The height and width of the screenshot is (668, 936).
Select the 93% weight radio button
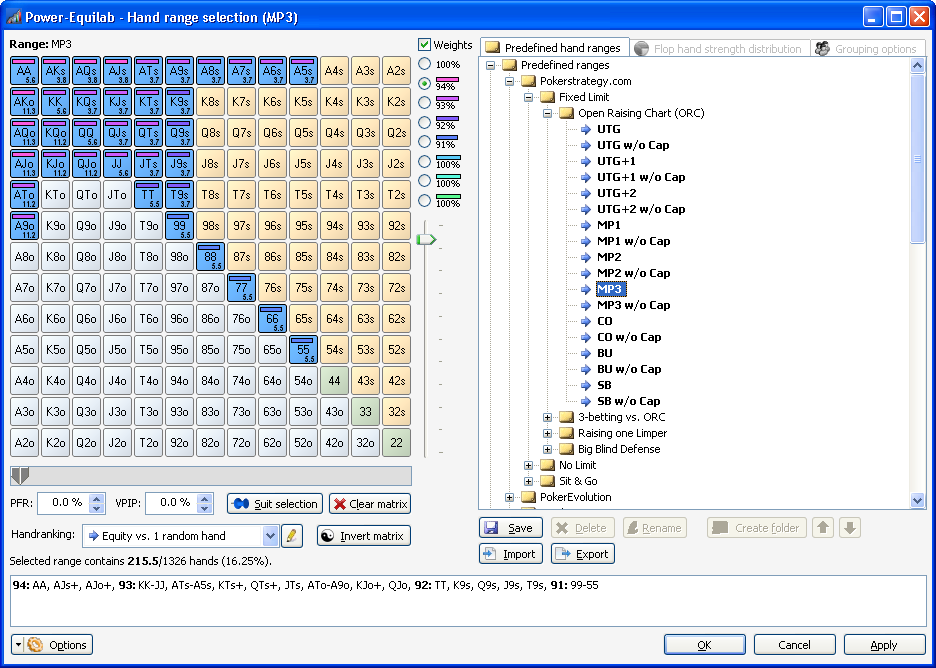[x=424, y=103]
